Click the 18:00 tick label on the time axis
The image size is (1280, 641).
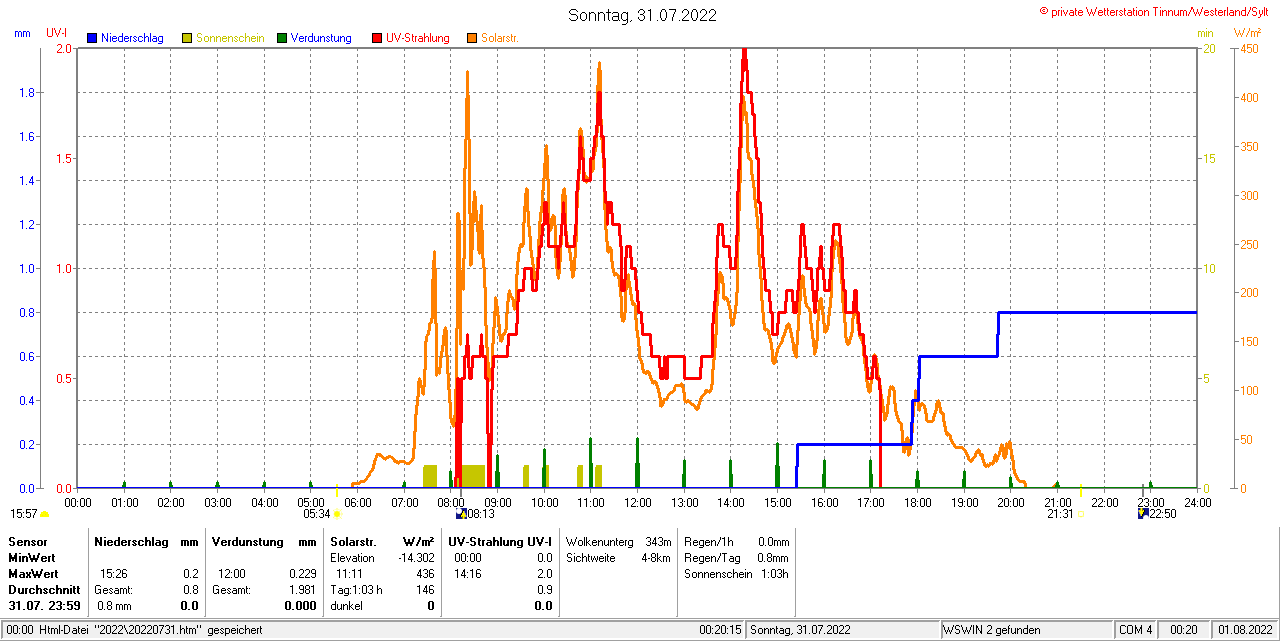(x=918, y=502)
